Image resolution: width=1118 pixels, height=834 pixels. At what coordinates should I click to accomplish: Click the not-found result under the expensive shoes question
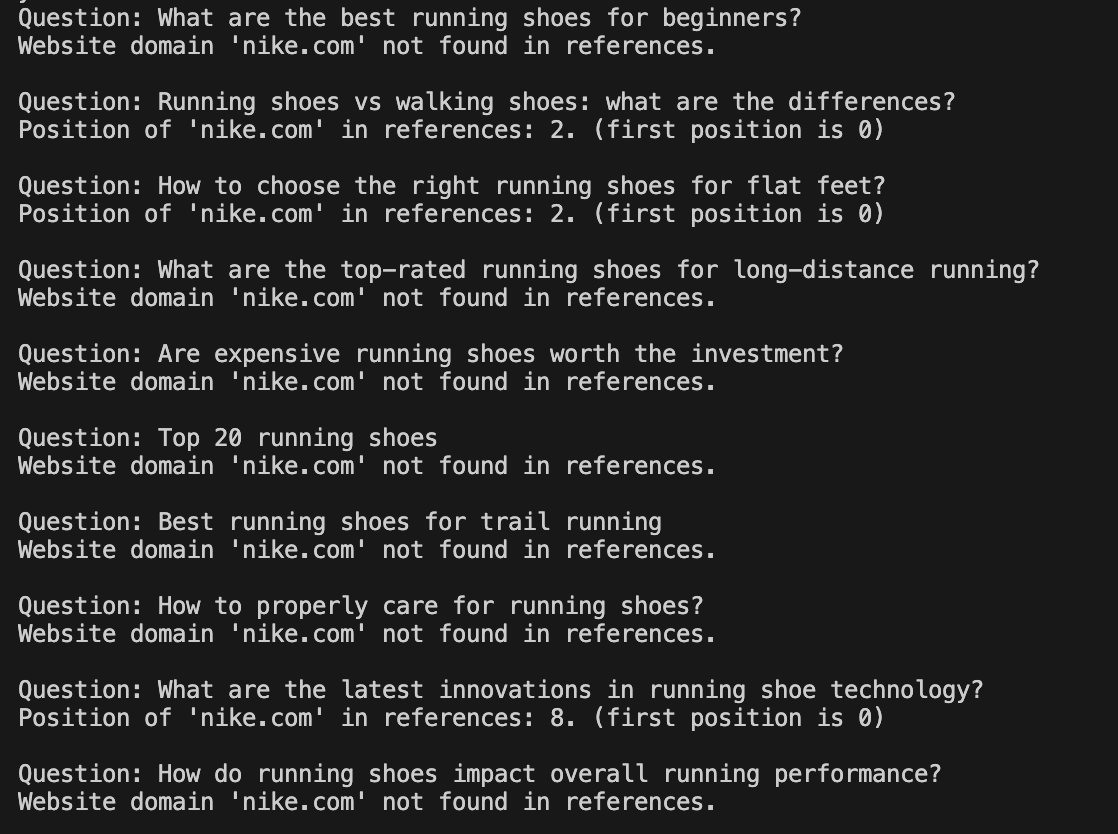pos(367,382)
